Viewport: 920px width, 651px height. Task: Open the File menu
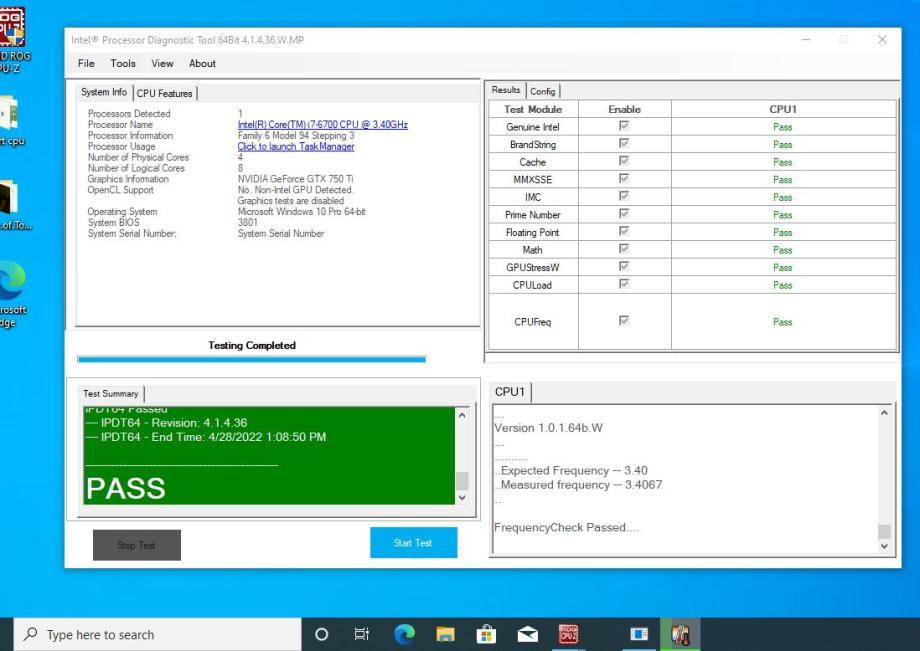point(87,63)
